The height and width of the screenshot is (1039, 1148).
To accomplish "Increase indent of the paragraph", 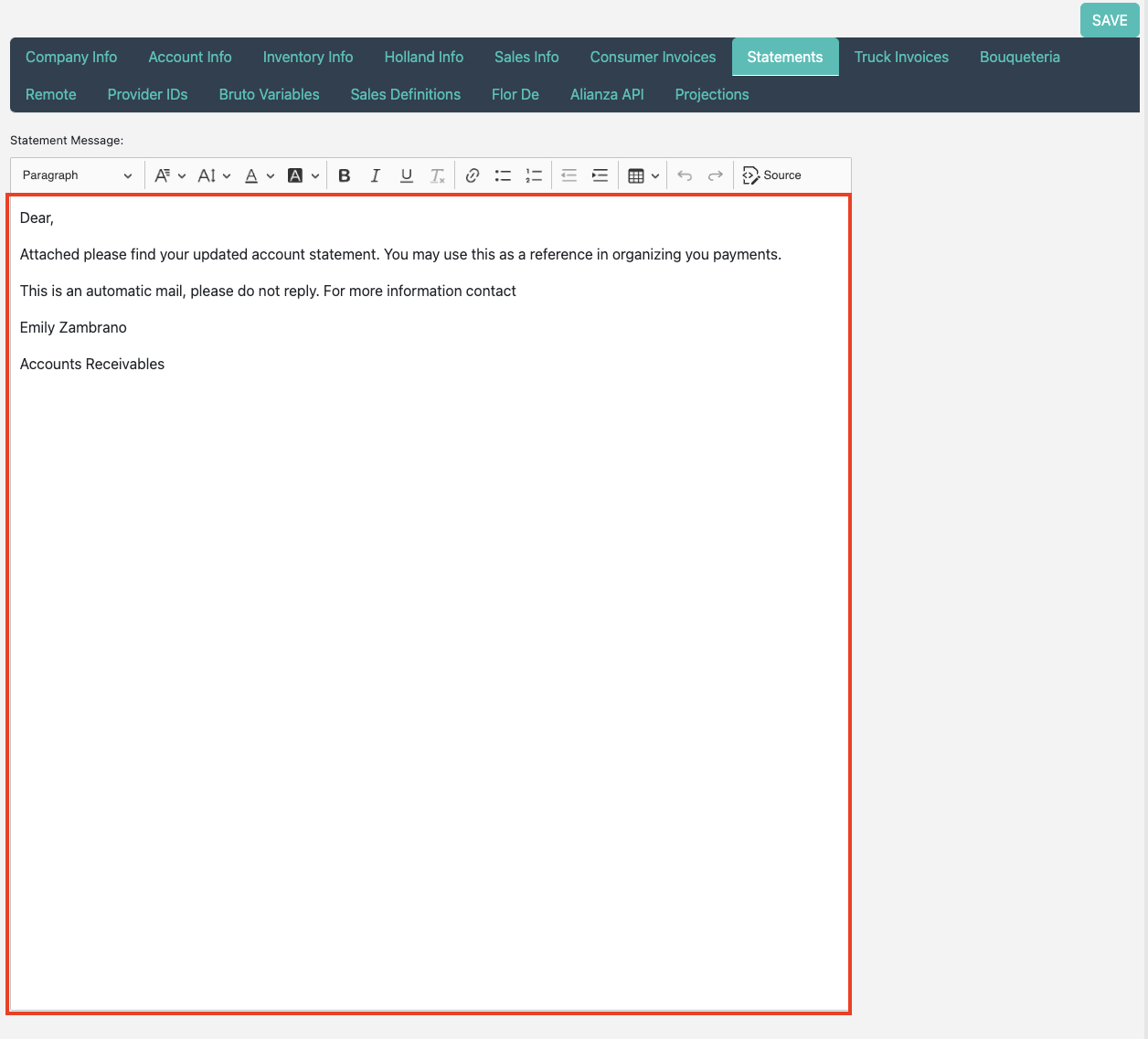I will tap(600, 175).
